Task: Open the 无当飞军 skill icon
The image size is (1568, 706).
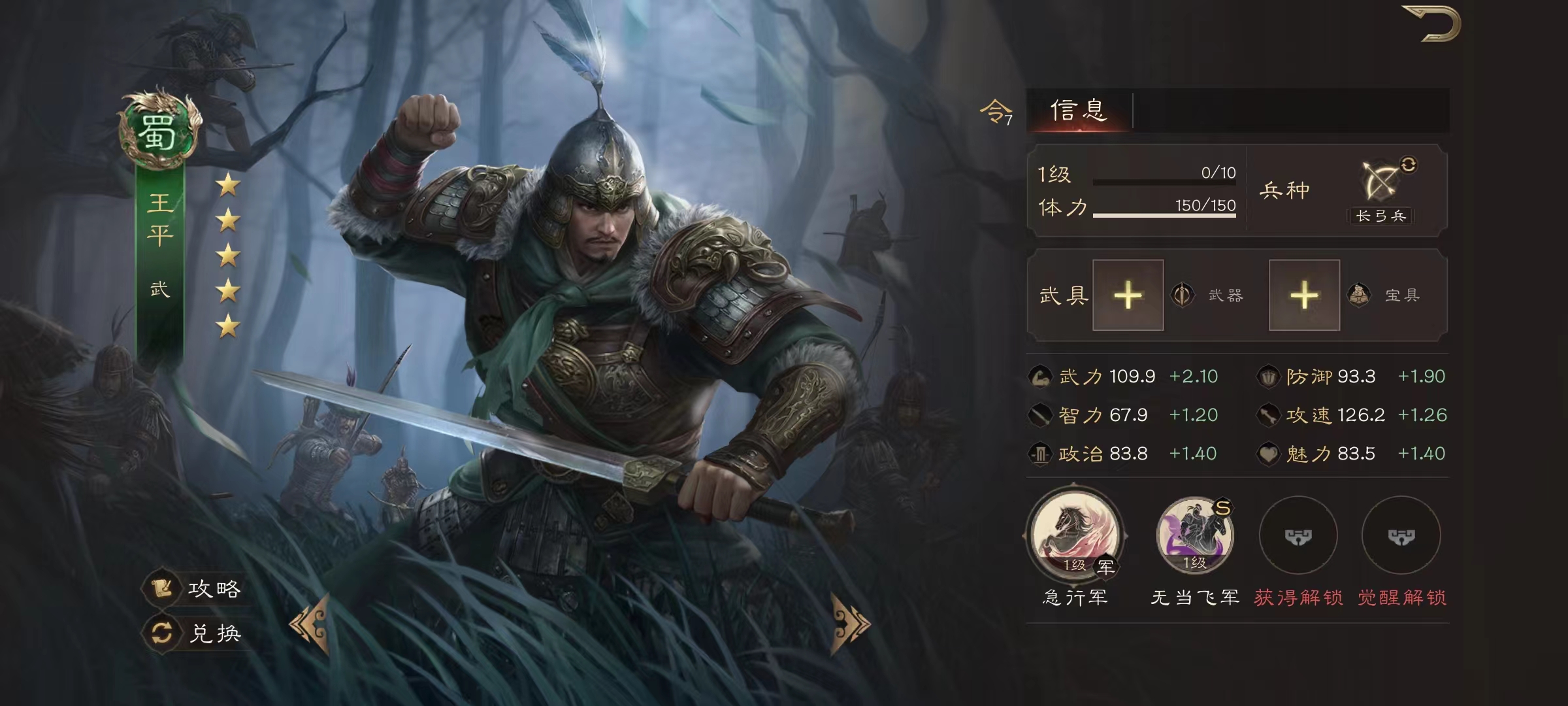Action: tap(1194, 534)
